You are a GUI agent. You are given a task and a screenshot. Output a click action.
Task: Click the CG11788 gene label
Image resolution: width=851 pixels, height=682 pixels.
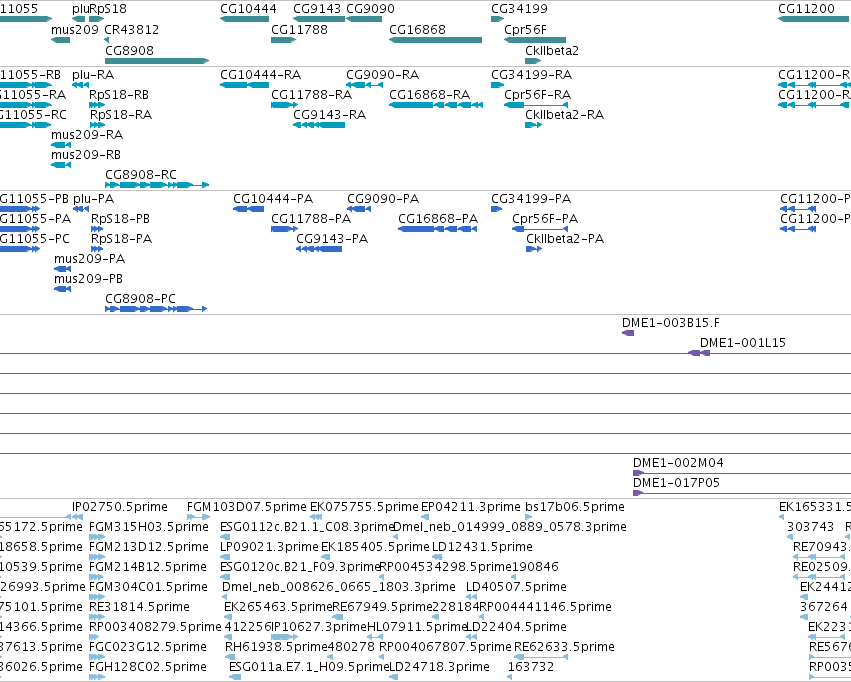point(299,30)
